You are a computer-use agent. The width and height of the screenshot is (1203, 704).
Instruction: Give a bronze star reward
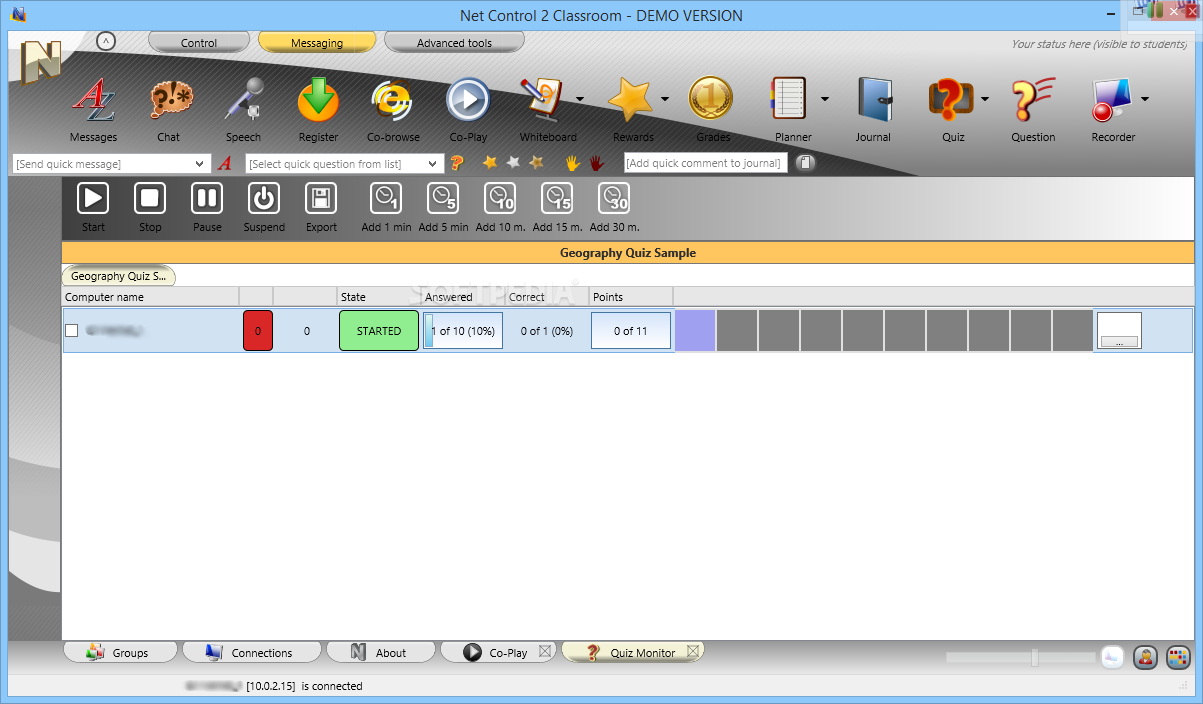[x=536, y=162]
